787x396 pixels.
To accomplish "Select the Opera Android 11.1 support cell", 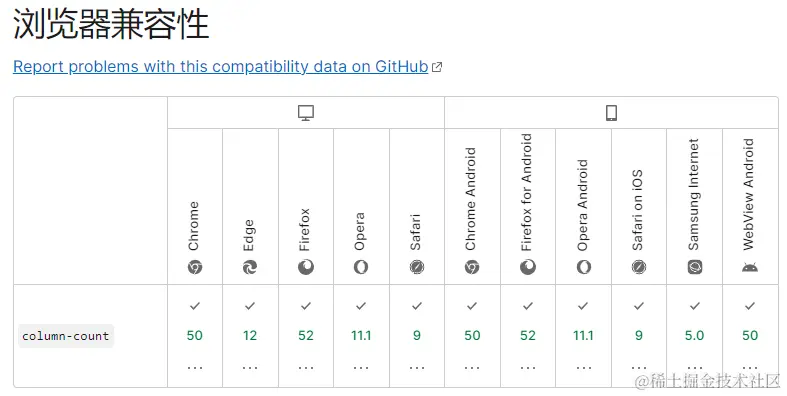I will 583,336.
